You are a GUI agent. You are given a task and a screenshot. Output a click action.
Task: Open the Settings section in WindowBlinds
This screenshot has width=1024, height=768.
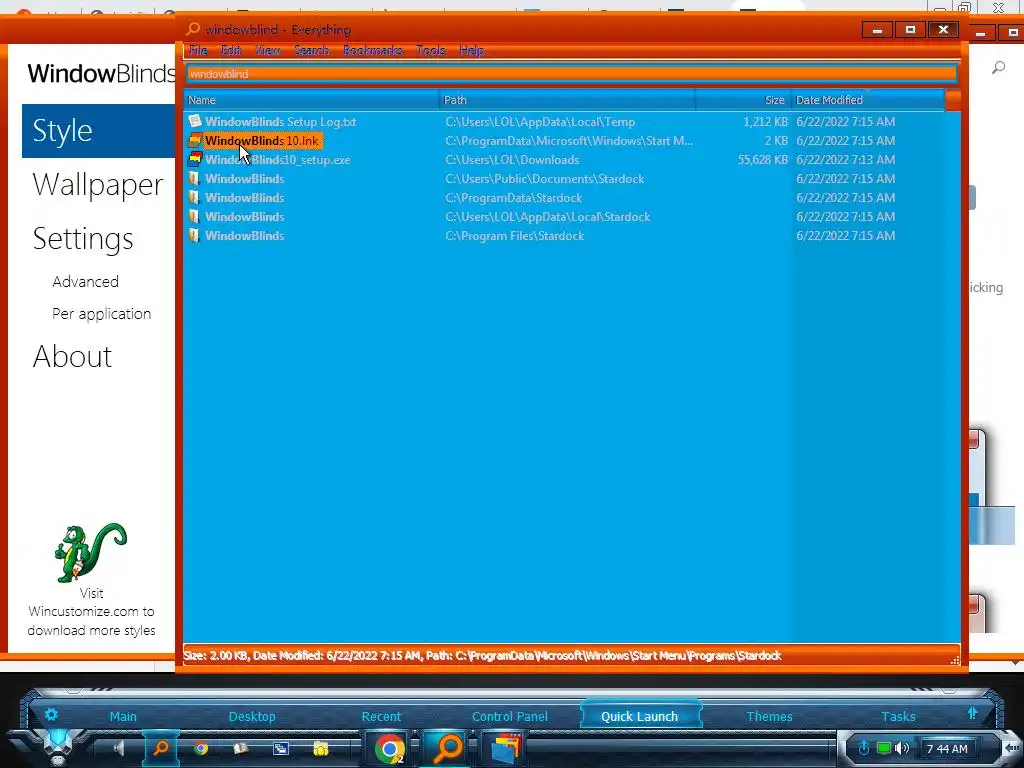coord(83,239)
